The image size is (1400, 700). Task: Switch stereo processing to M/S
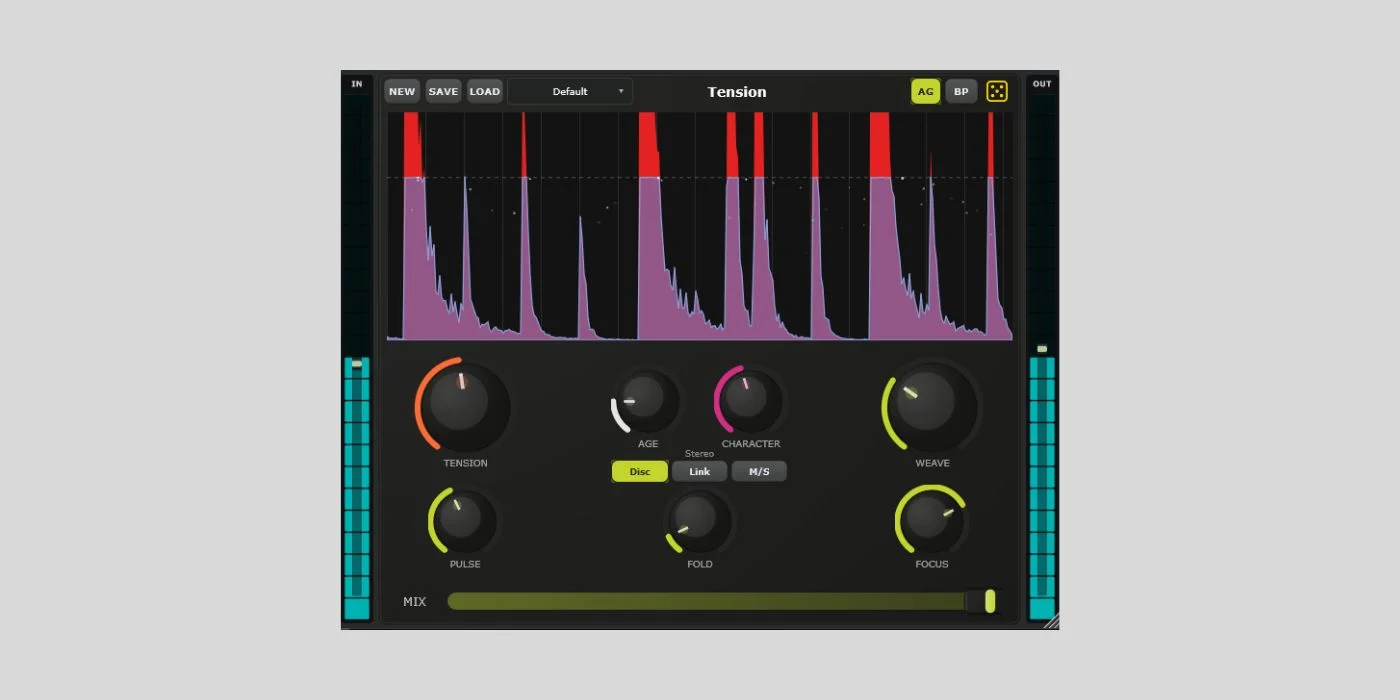[x=759, y=471]
